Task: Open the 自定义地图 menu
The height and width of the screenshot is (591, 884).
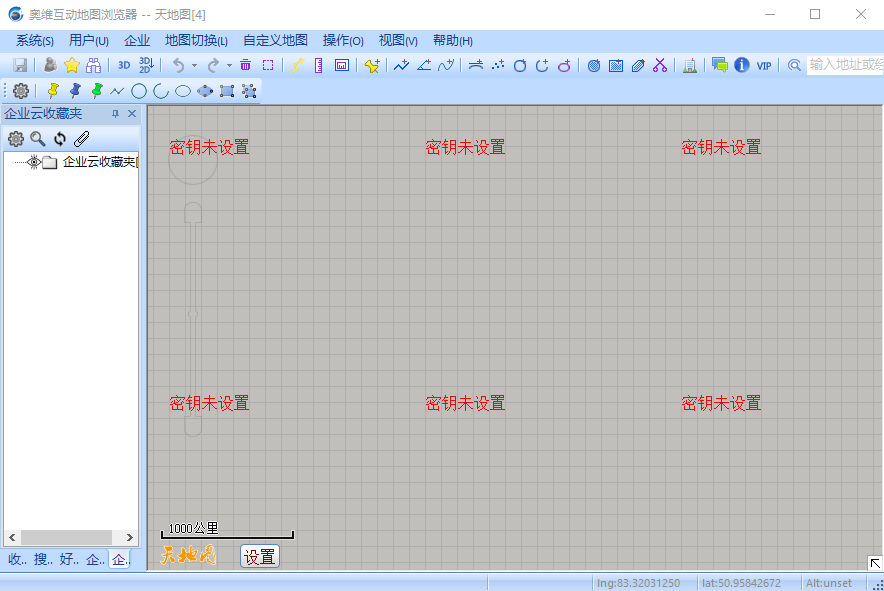Action: click(x=276, y=41)
